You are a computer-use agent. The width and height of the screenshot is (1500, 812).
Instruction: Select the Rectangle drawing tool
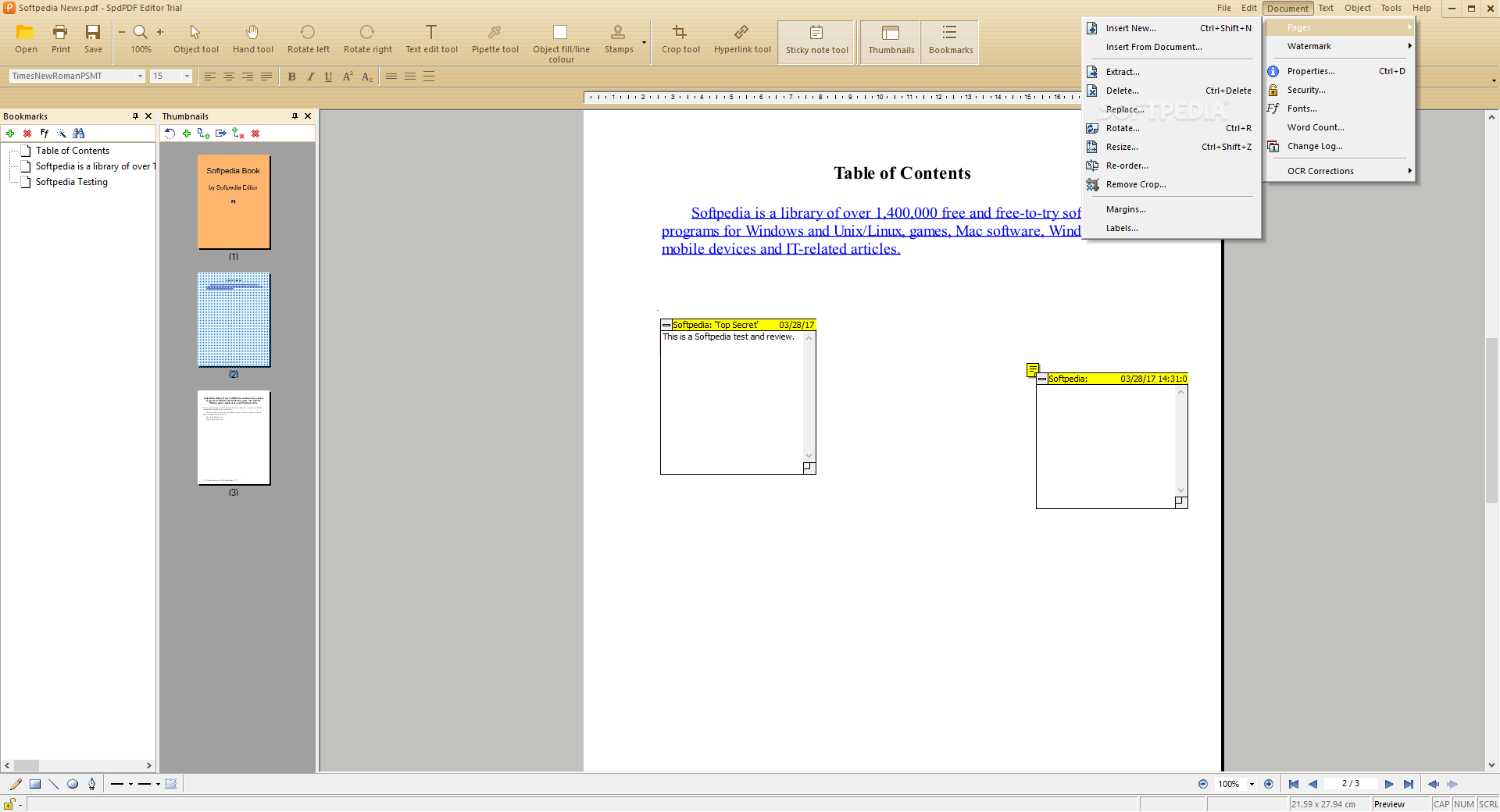[35, 784]
